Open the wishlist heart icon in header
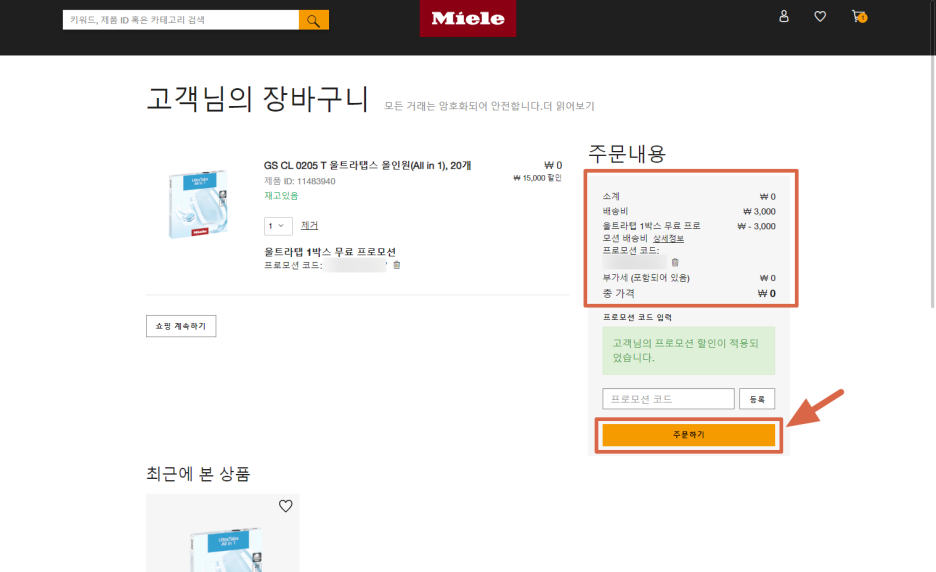 (x=820, y=17)
